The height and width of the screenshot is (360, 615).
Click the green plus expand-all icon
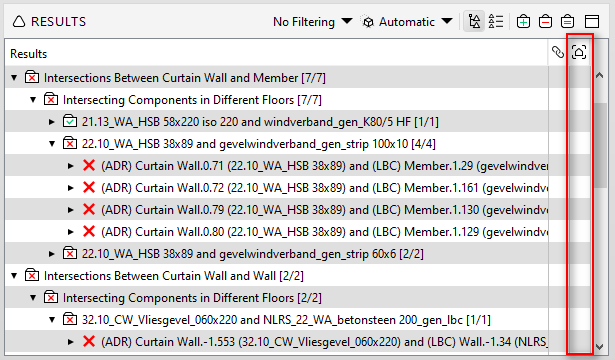(x=523, y=21)
